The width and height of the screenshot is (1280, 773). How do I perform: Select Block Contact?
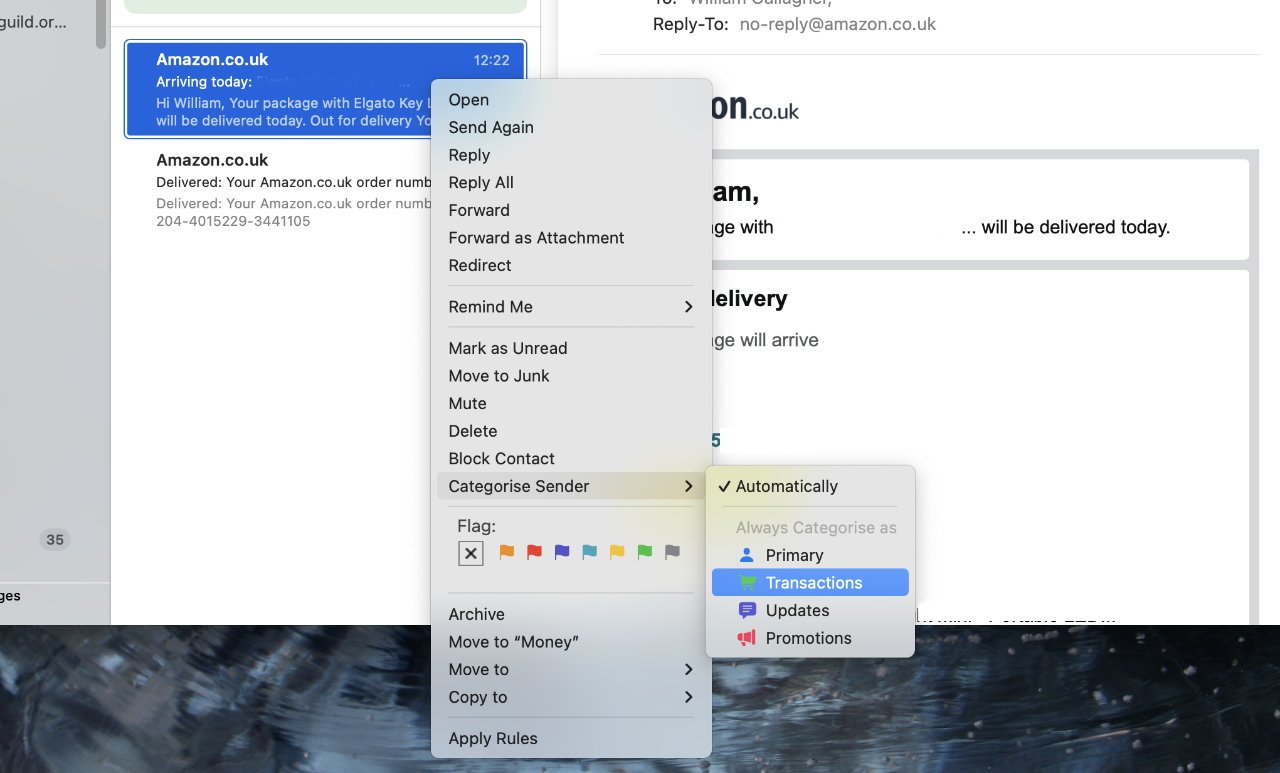coord(571,458)
